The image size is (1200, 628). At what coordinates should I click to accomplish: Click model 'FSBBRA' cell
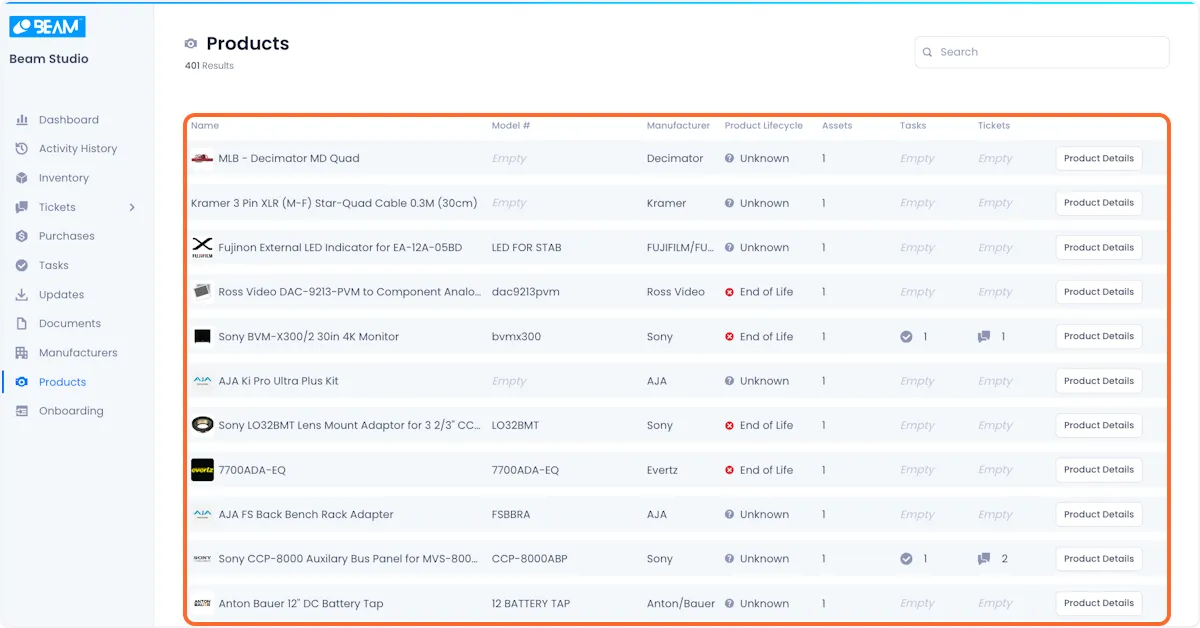511,515
